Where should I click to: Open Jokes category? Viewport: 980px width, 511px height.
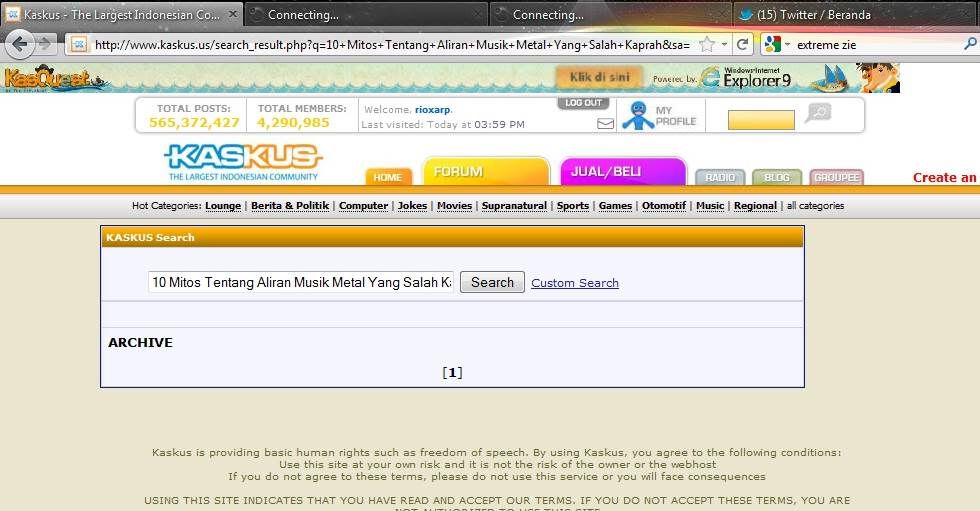412,206
